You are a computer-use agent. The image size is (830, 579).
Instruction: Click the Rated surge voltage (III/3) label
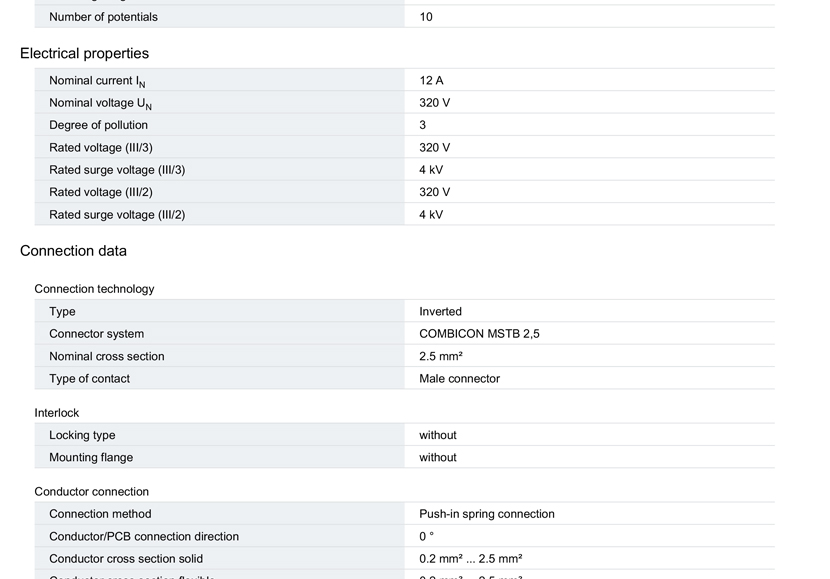[x=117, y=170]
